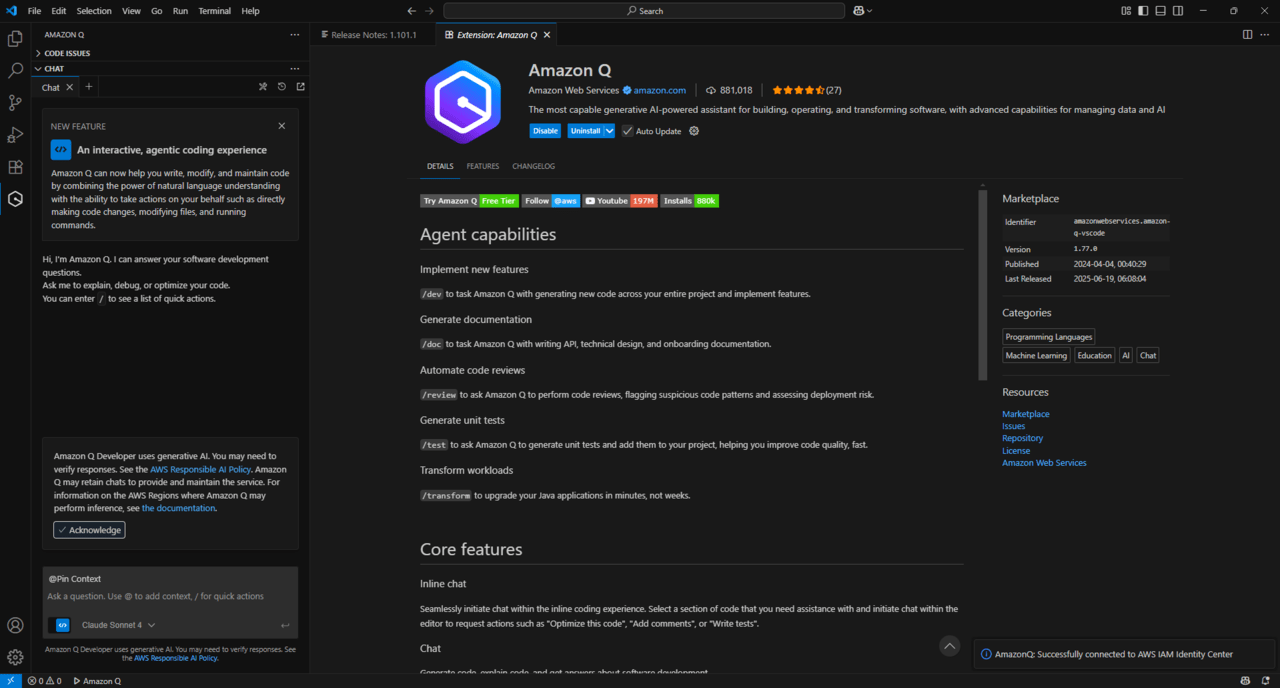
Task: Toggle the Auto Update checkbox
Action: (627, 131)
